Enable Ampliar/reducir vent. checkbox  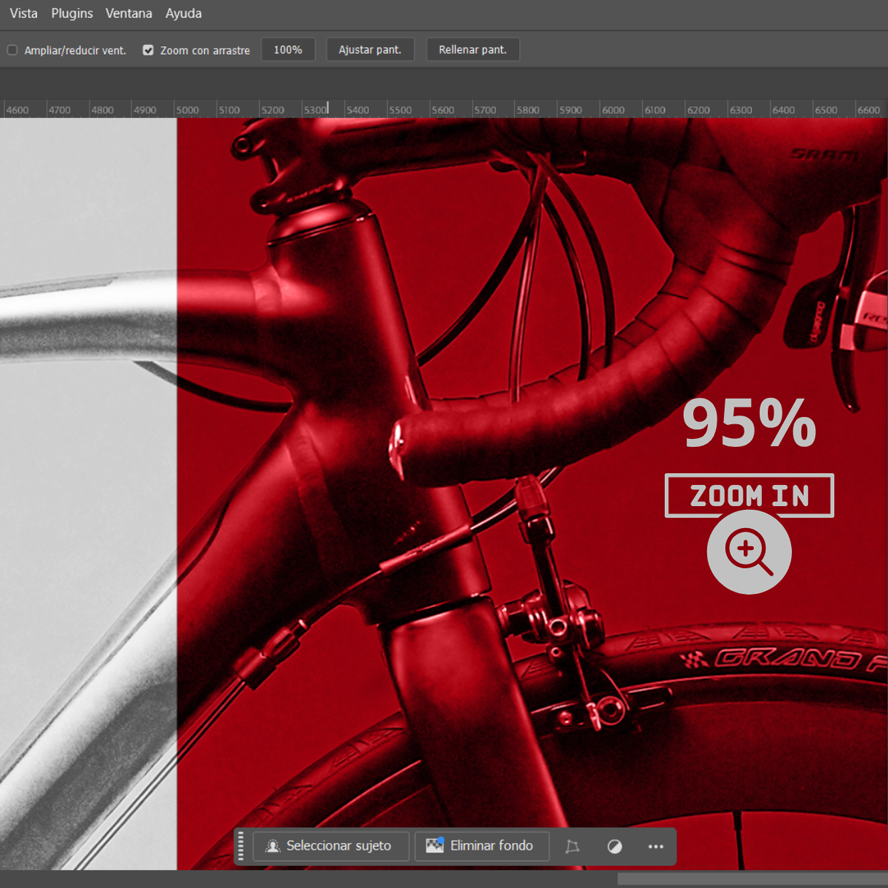tap(12, 50)
